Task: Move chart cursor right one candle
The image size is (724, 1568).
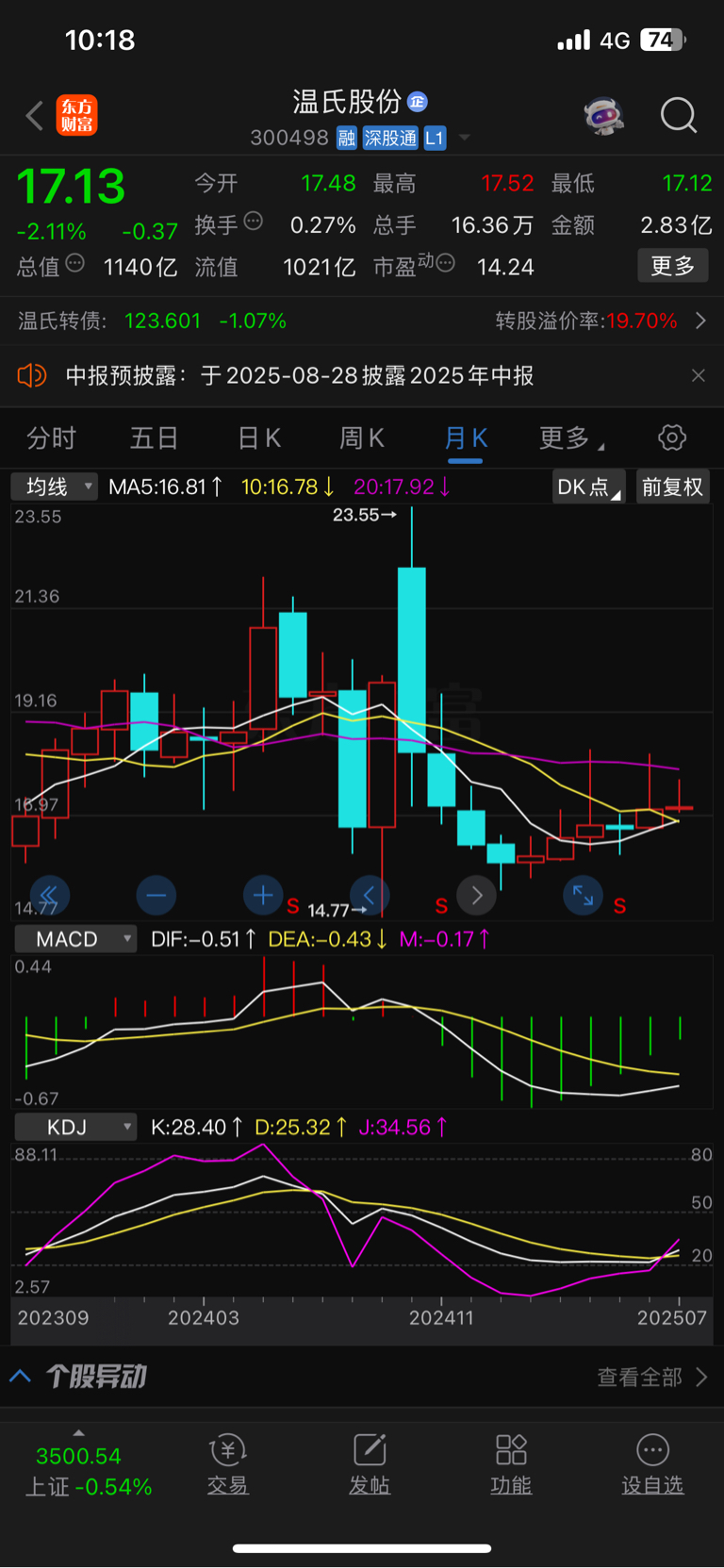Action: point(477,895)
